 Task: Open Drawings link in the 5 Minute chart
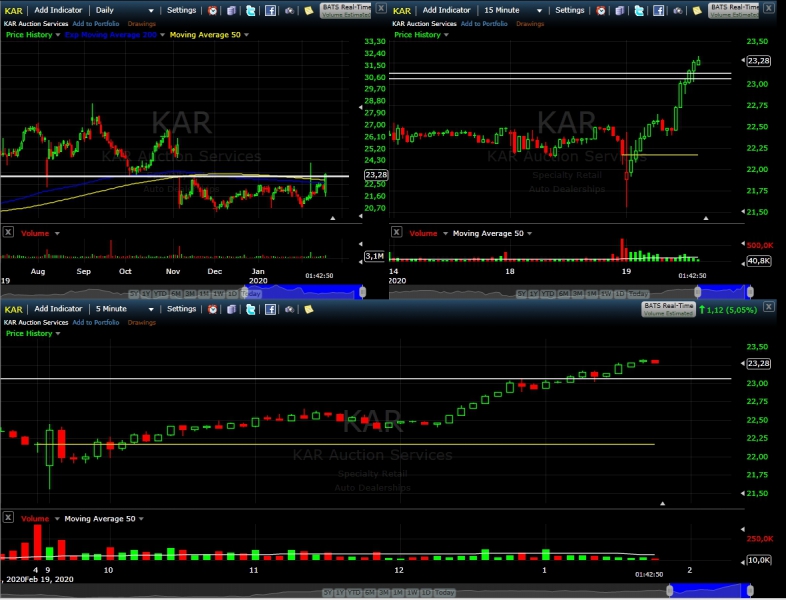click(x=141, y=322)
